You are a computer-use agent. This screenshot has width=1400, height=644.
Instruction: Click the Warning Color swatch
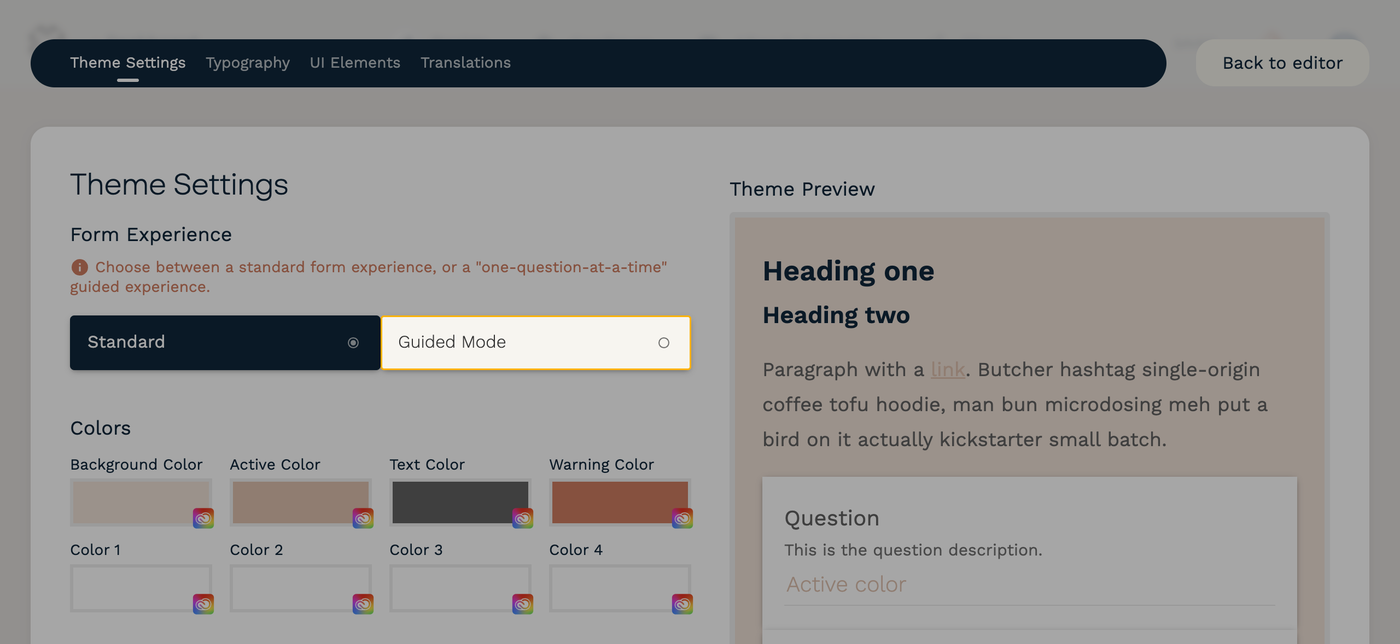click(x=610, y=501)
